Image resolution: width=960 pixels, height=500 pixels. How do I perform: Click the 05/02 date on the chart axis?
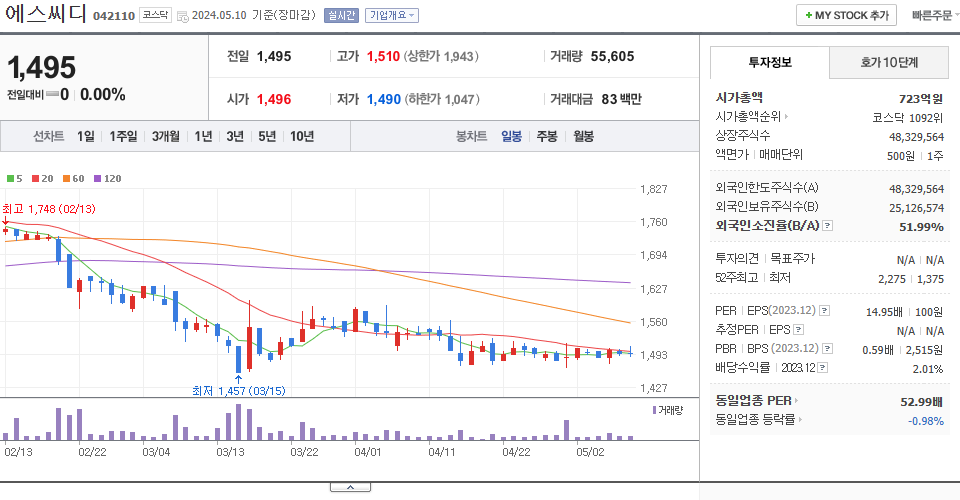(x=590, y=452)
